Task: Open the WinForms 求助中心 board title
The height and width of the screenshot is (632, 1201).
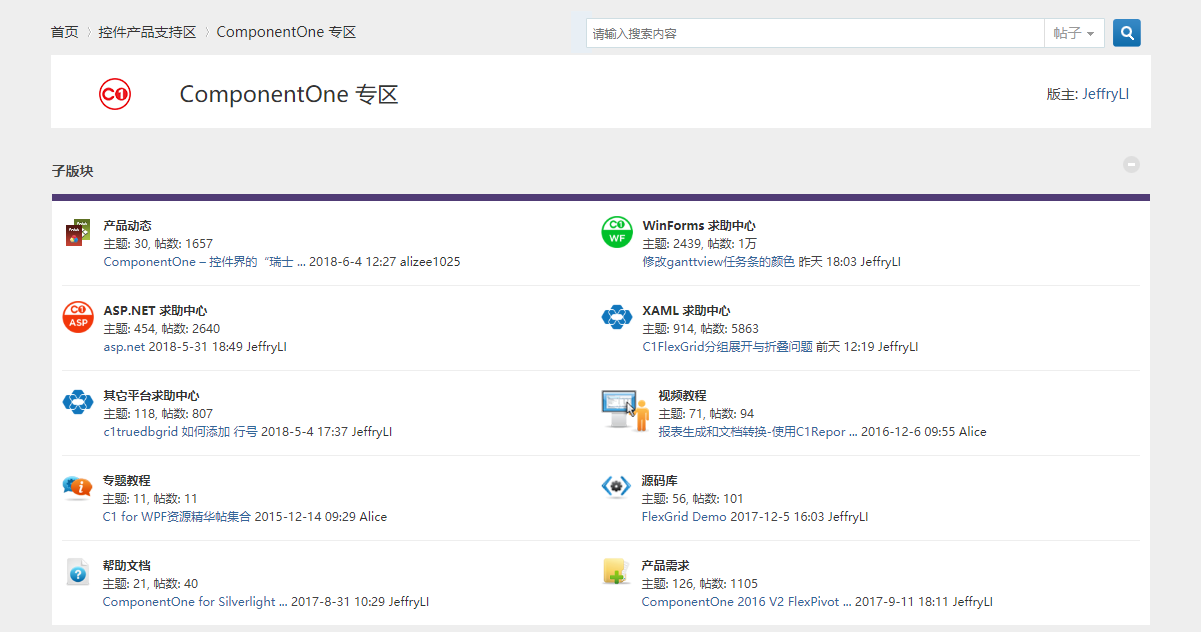Action: pyautogui.click(x=699, y=226)
